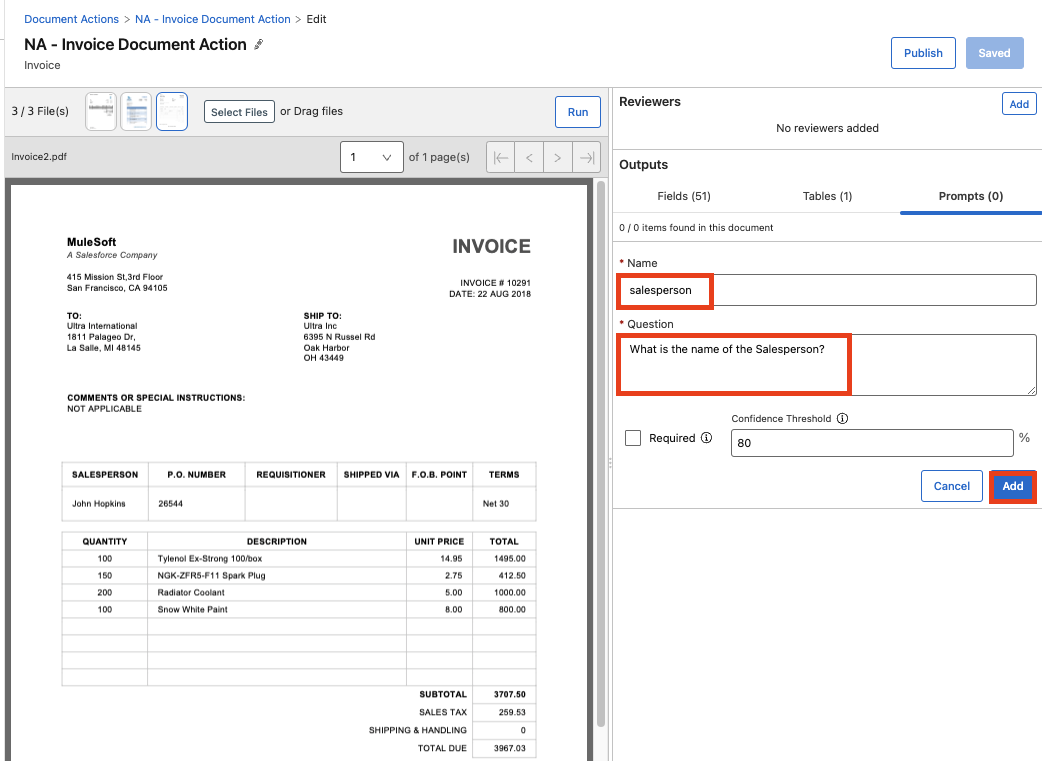Click the document preview vertical scrollbar
Viewport: 1042px width, 761px height.
tap(601, 453)
